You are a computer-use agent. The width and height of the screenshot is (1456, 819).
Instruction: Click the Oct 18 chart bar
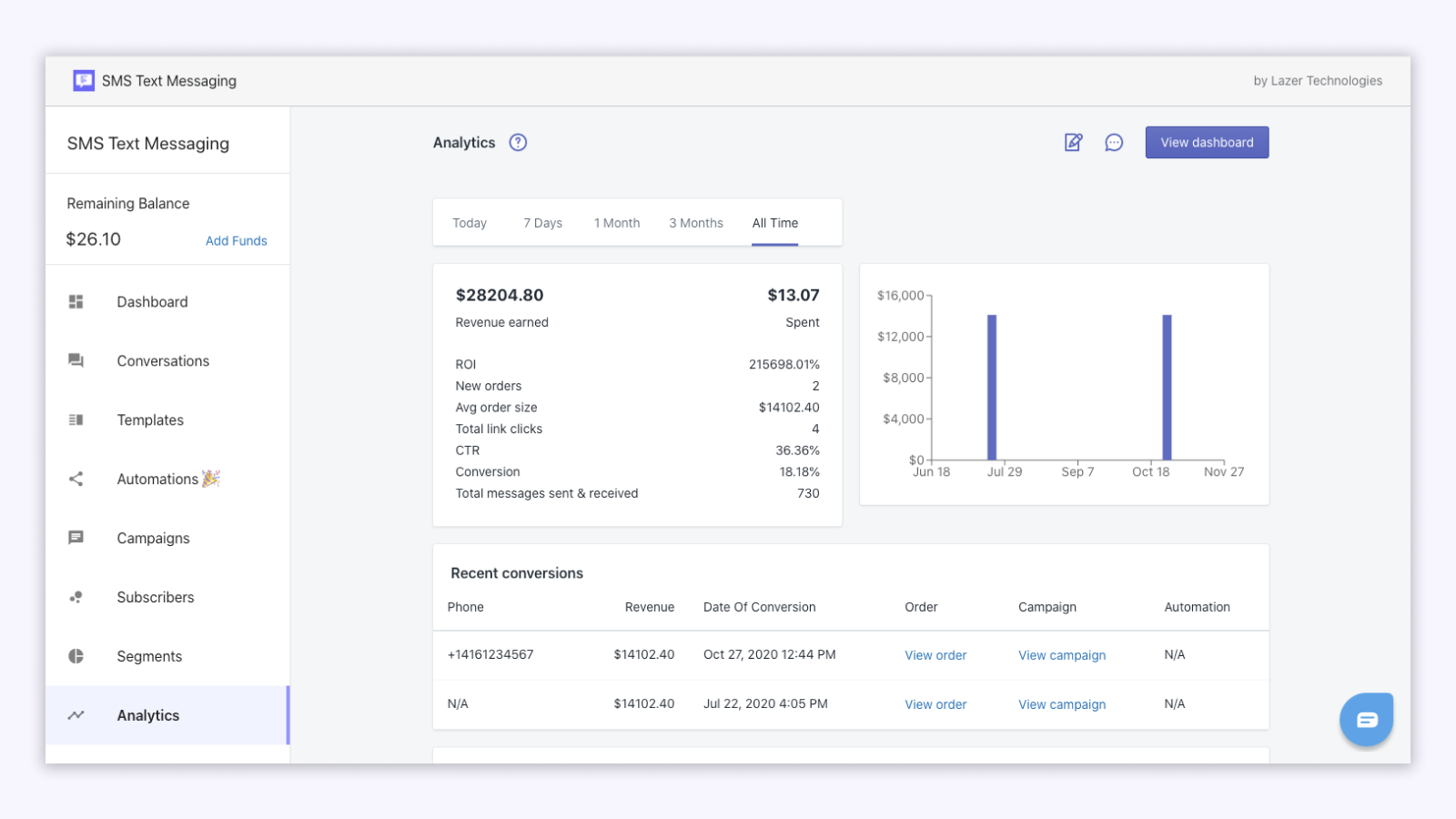[1167, 388]
